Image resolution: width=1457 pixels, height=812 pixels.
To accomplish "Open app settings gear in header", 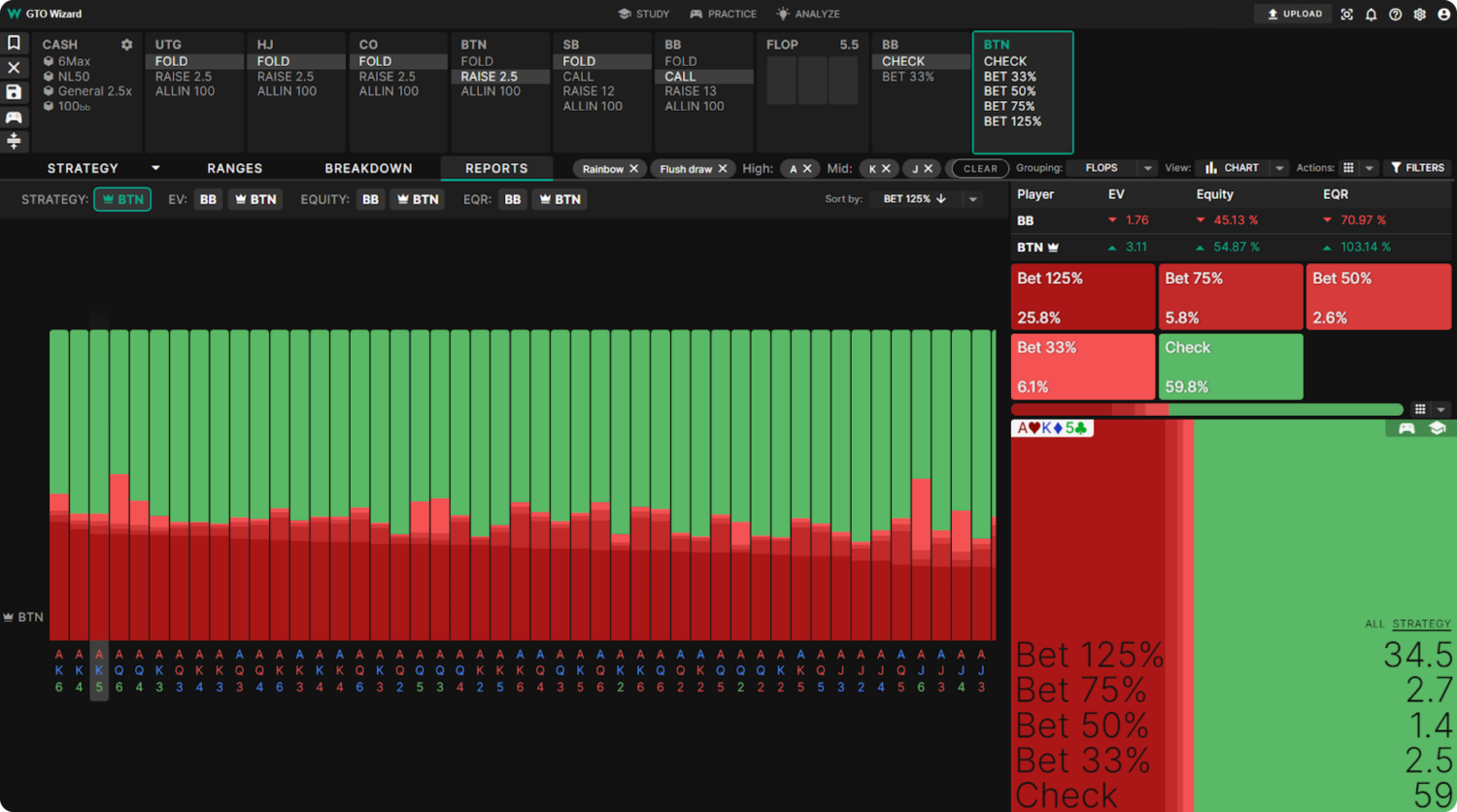I will tap(1419, 15).
